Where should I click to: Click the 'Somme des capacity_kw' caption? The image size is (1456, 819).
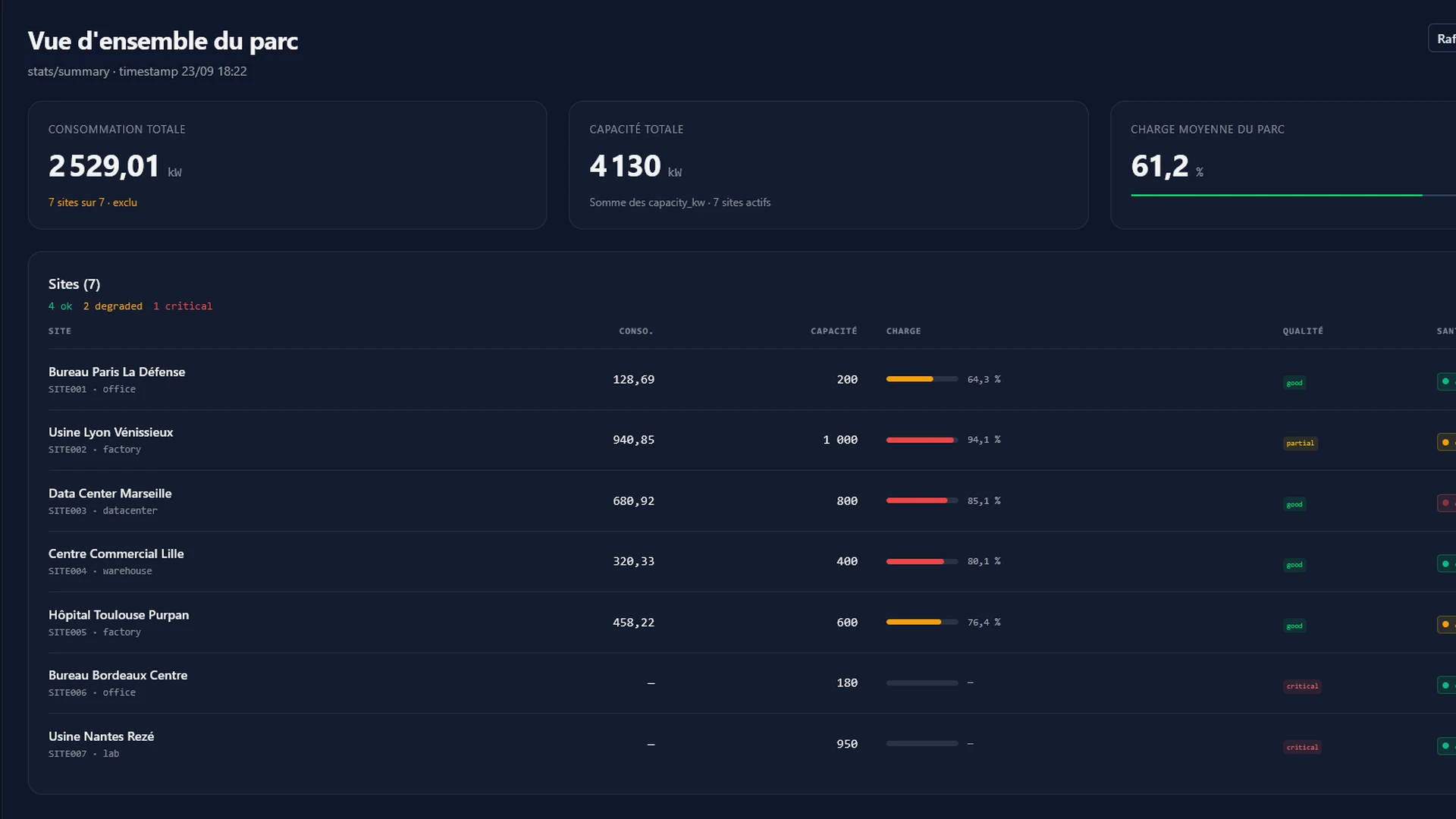pyautogui.click(x=679, y=202)
